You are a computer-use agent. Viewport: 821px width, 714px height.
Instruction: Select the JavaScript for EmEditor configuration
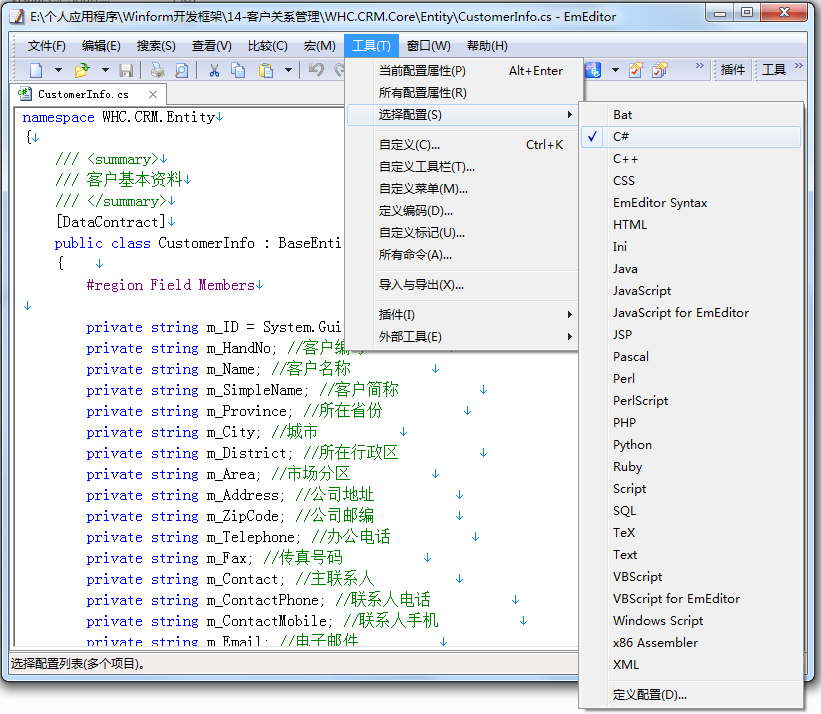(691, 313)
